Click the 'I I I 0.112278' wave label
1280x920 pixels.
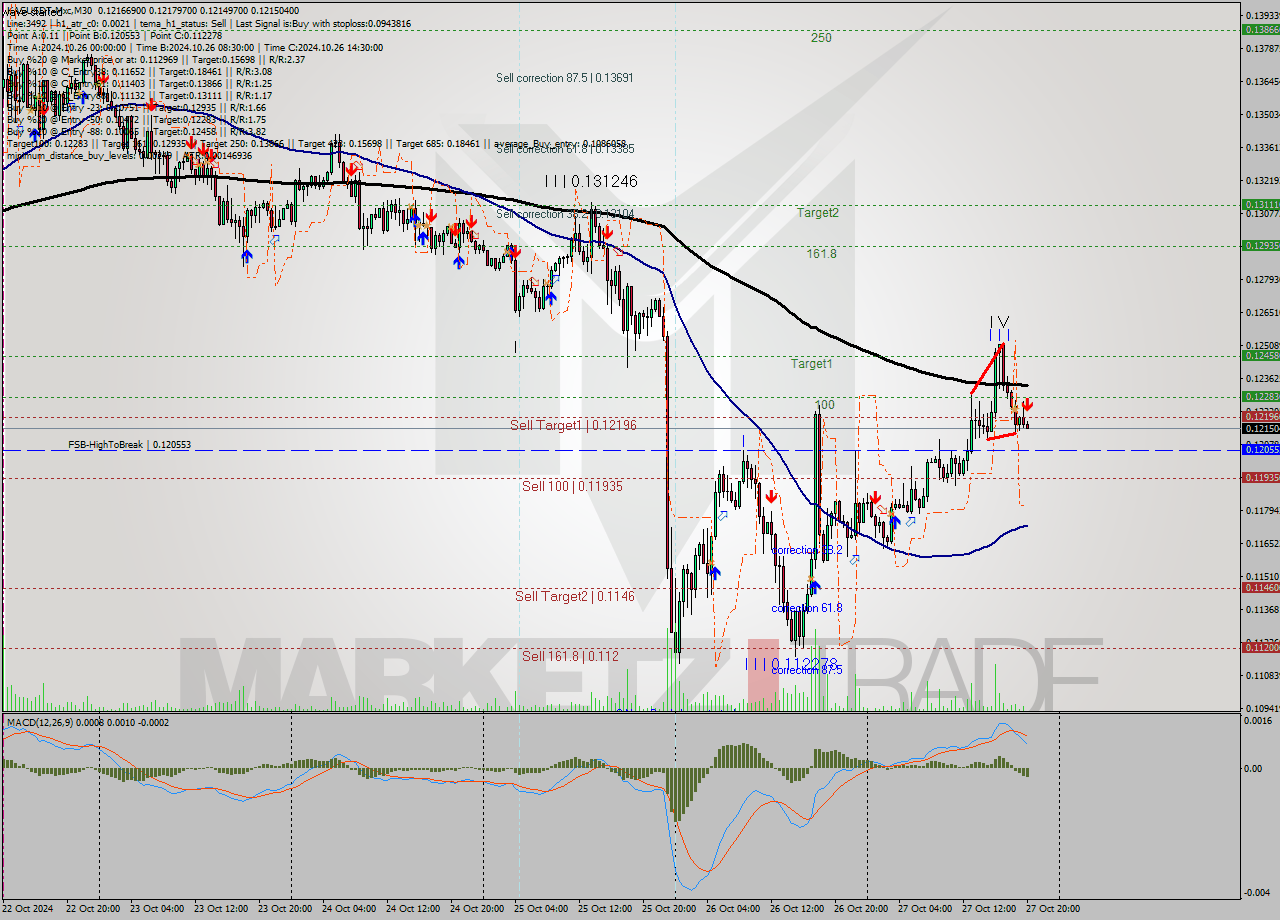click(793, 663)
